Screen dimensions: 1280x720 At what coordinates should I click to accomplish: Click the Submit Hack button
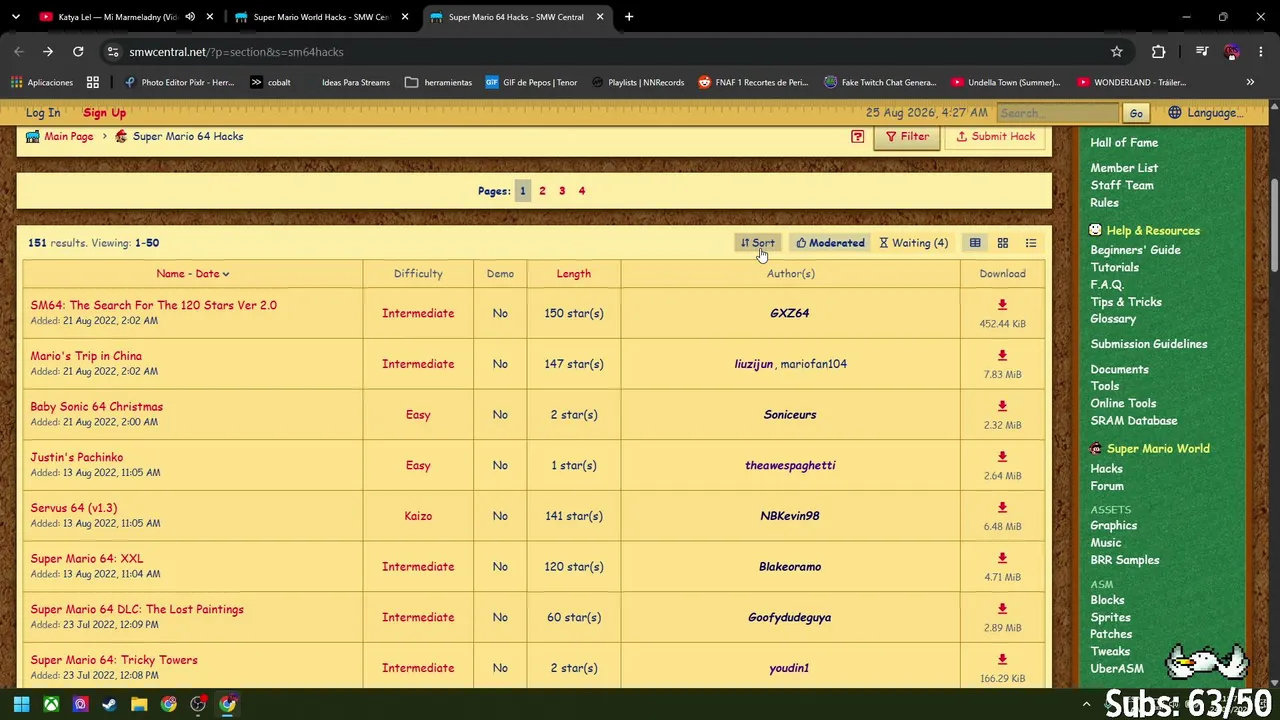coord(996,137)
